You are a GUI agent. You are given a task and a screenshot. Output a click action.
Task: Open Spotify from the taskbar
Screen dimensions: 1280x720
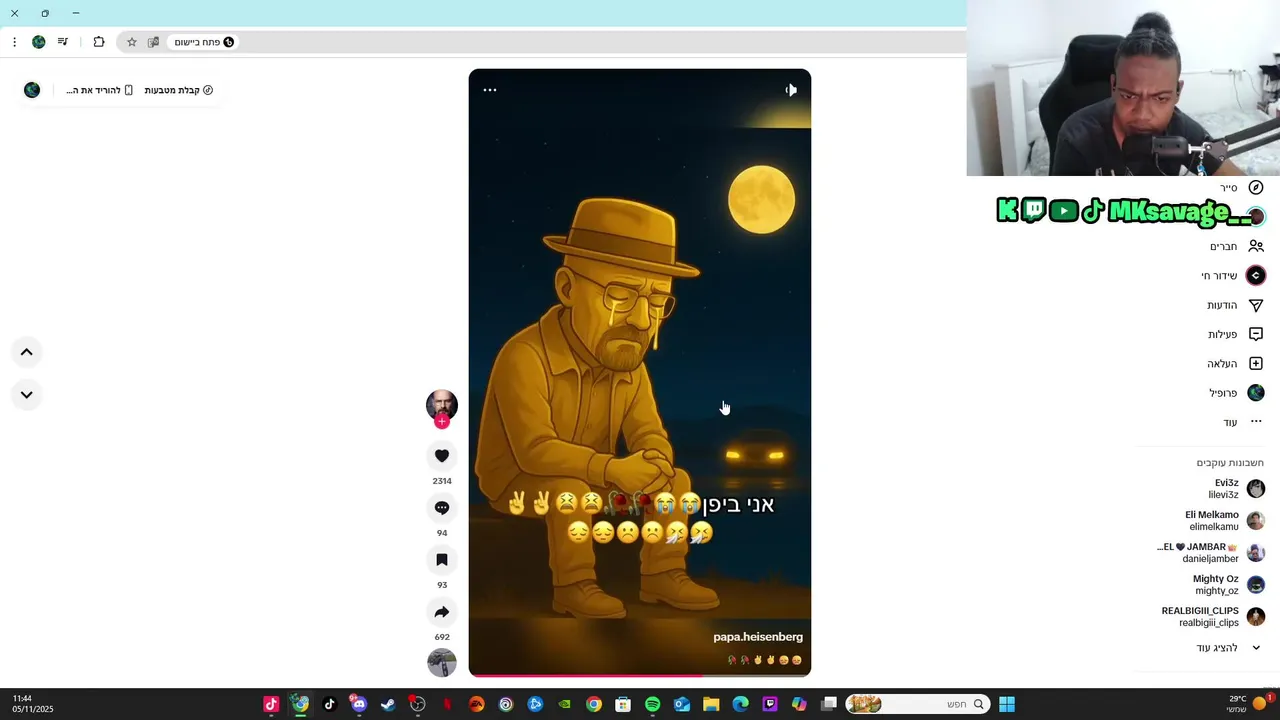coord(652,705)
